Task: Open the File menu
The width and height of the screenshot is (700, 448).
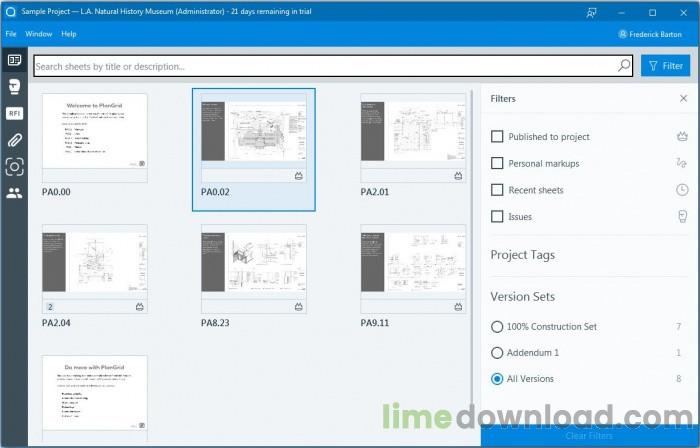Action: tap(11, 34)
